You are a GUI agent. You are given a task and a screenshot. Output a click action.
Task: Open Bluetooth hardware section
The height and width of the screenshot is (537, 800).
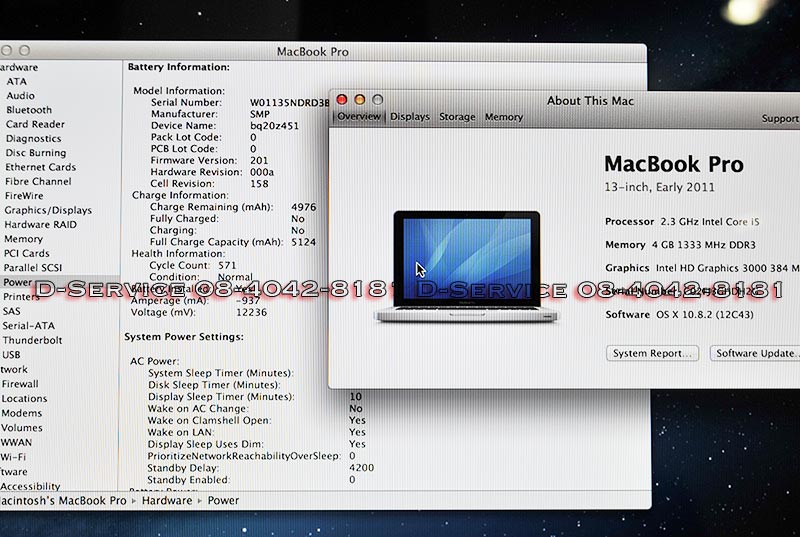29,110
